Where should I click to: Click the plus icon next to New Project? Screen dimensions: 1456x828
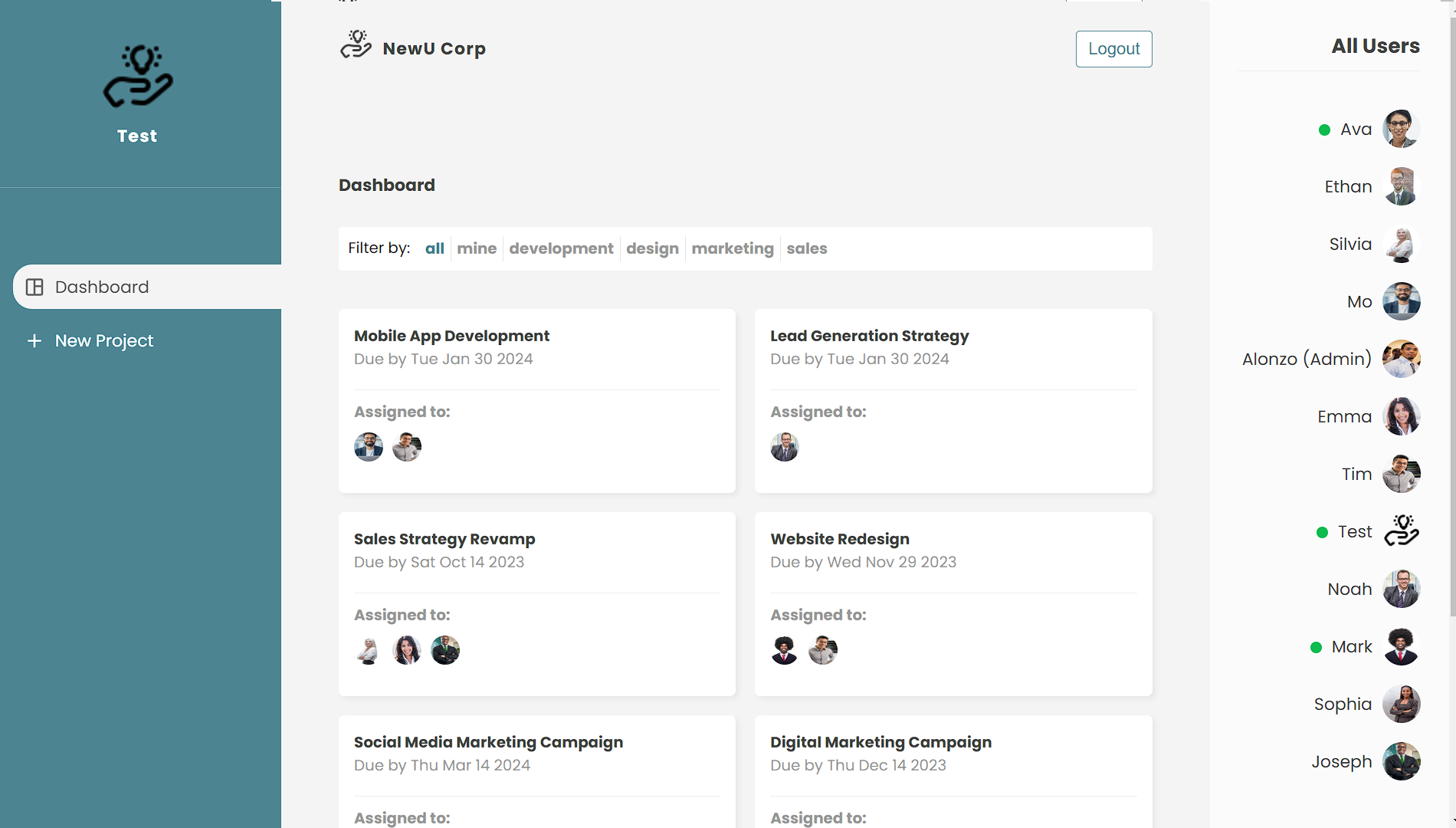(x=34, y=340)
